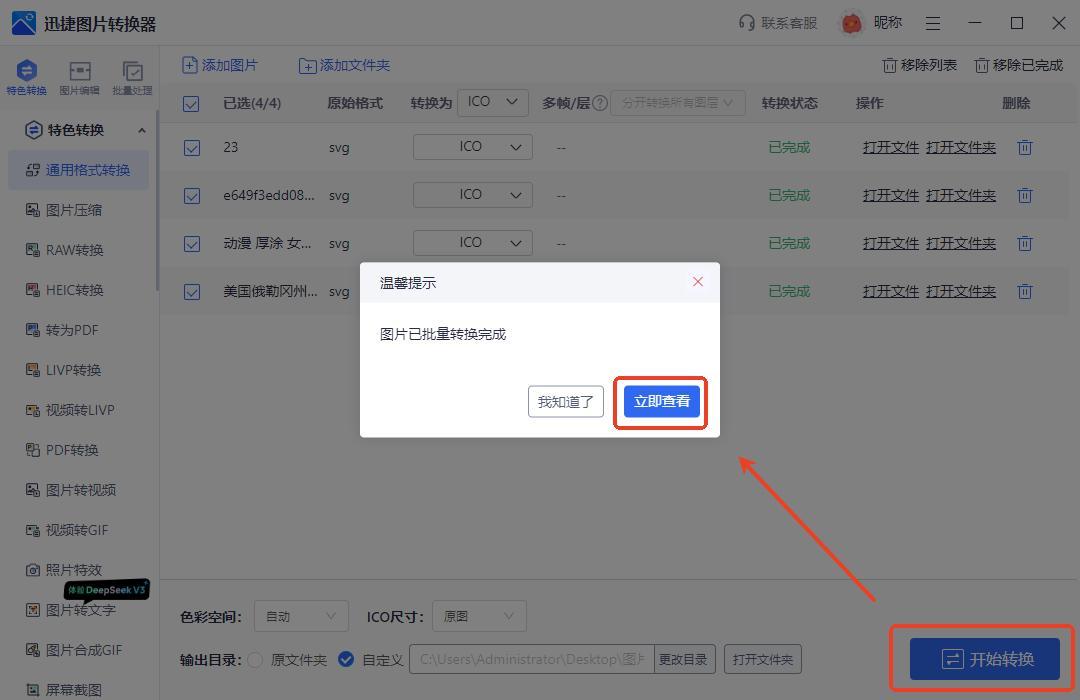Screen dimensions: 1080x700
Task: Open the 图片编辑 tool icon
Action: (79, 72)
